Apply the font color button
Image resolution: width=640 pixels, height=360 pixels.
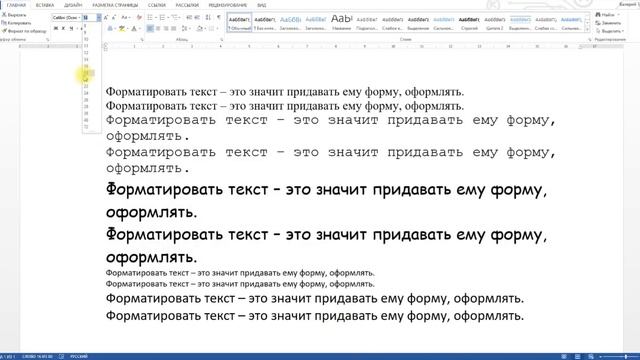(x=134, y=29)
